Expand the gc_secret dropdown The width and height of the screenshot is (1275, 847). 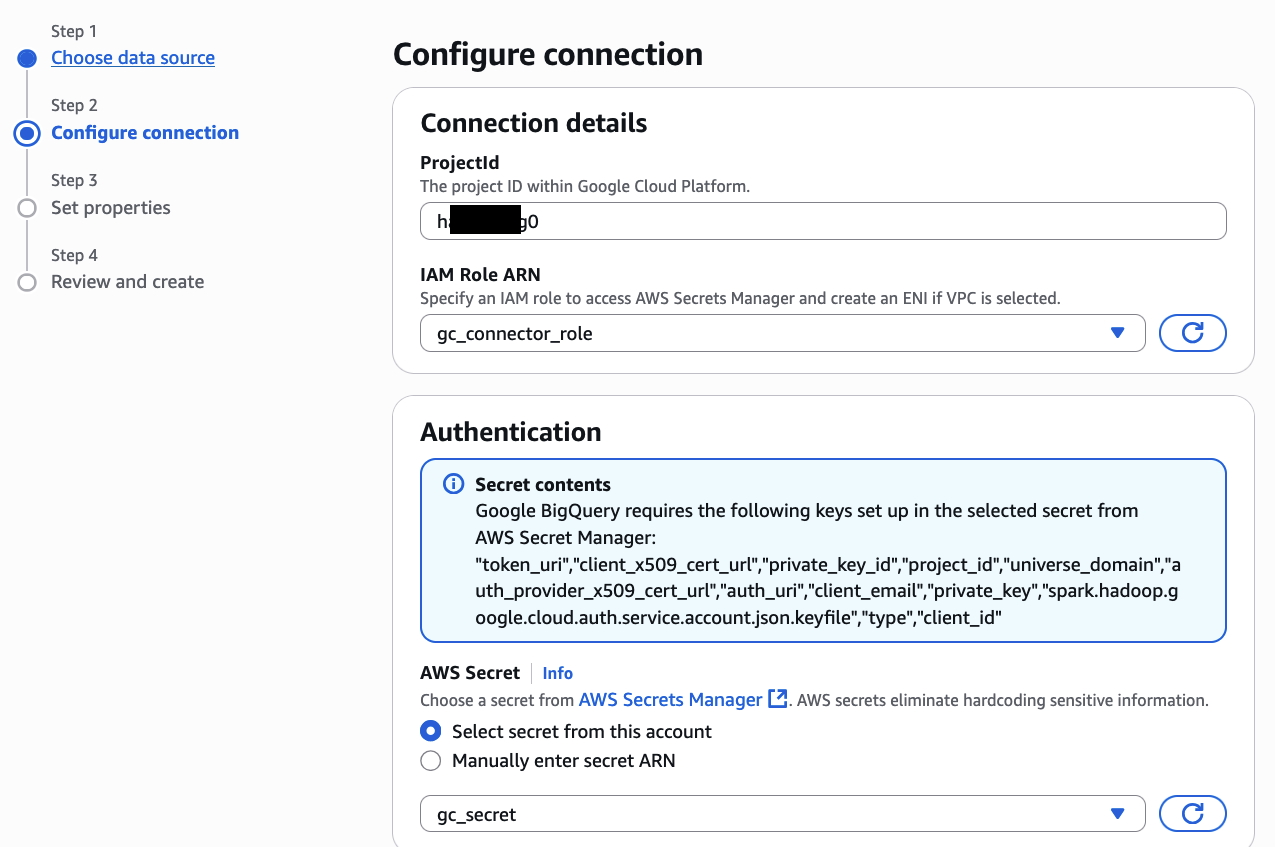782,814
